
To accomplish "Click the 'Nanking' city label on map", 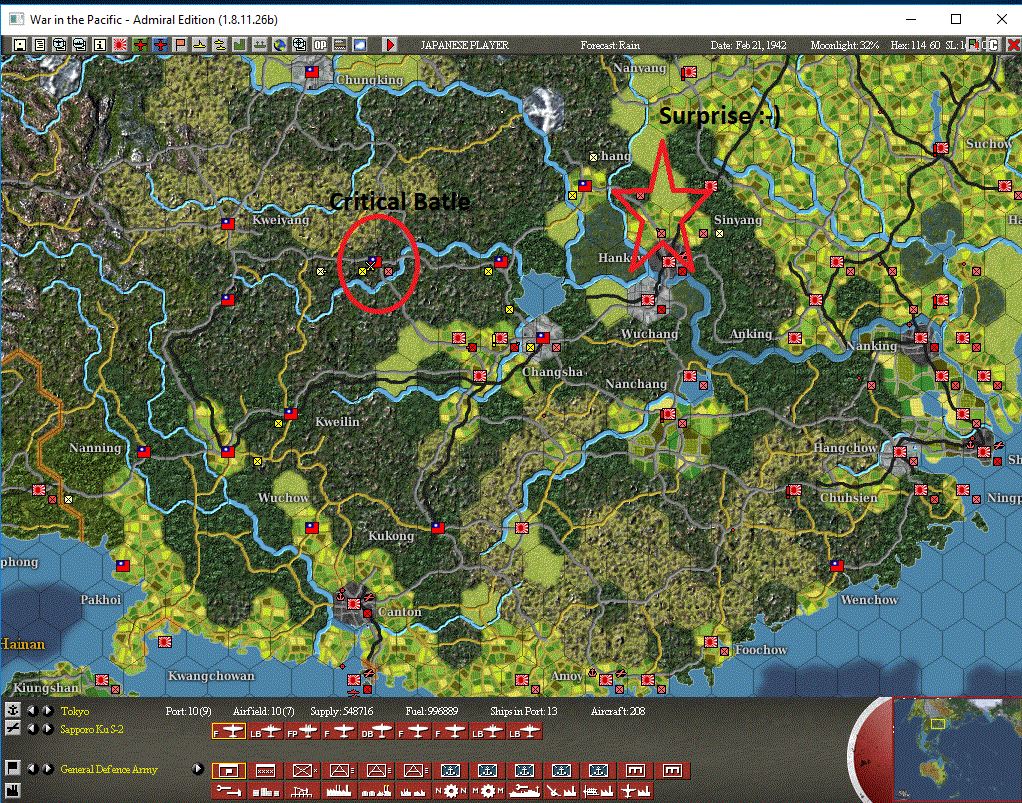I will 871,346.
